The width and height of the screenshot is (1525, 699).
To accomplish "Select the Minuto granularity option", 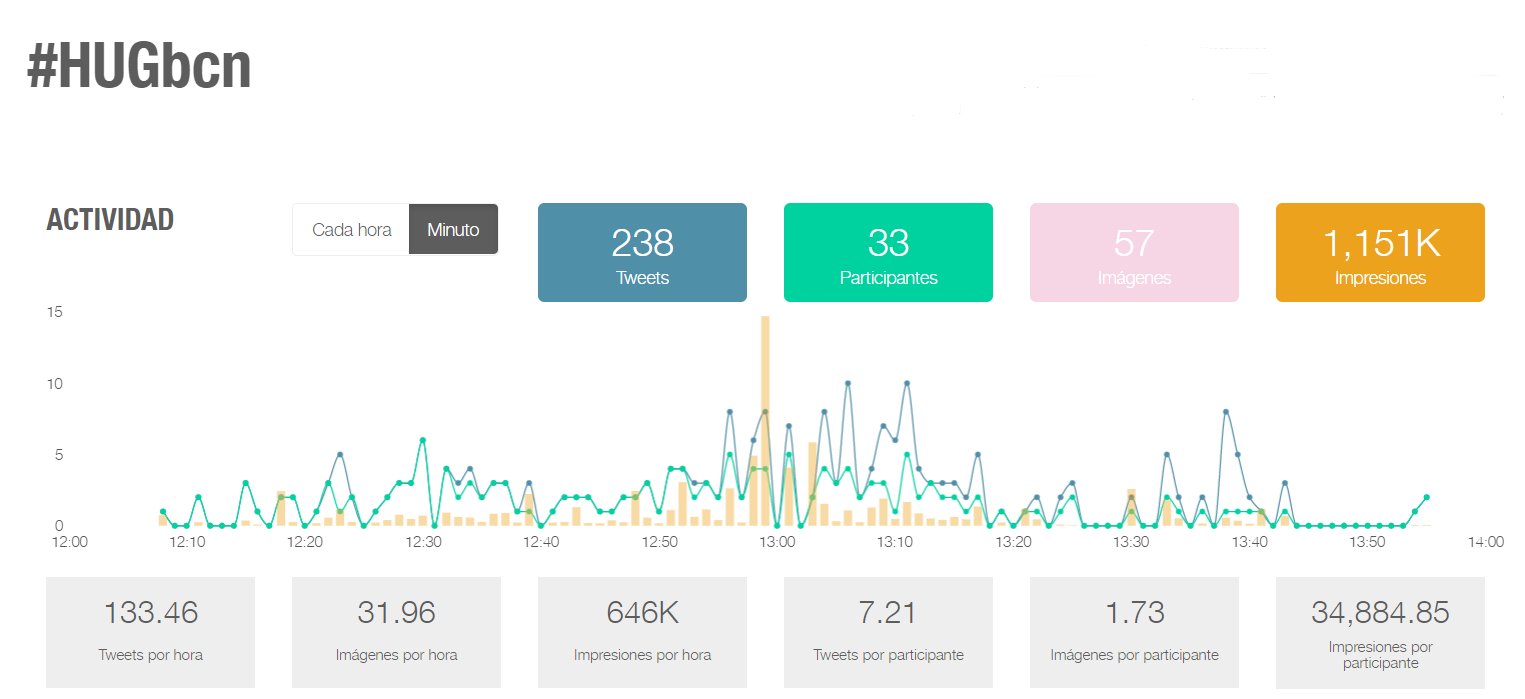I will coord(453,229).
